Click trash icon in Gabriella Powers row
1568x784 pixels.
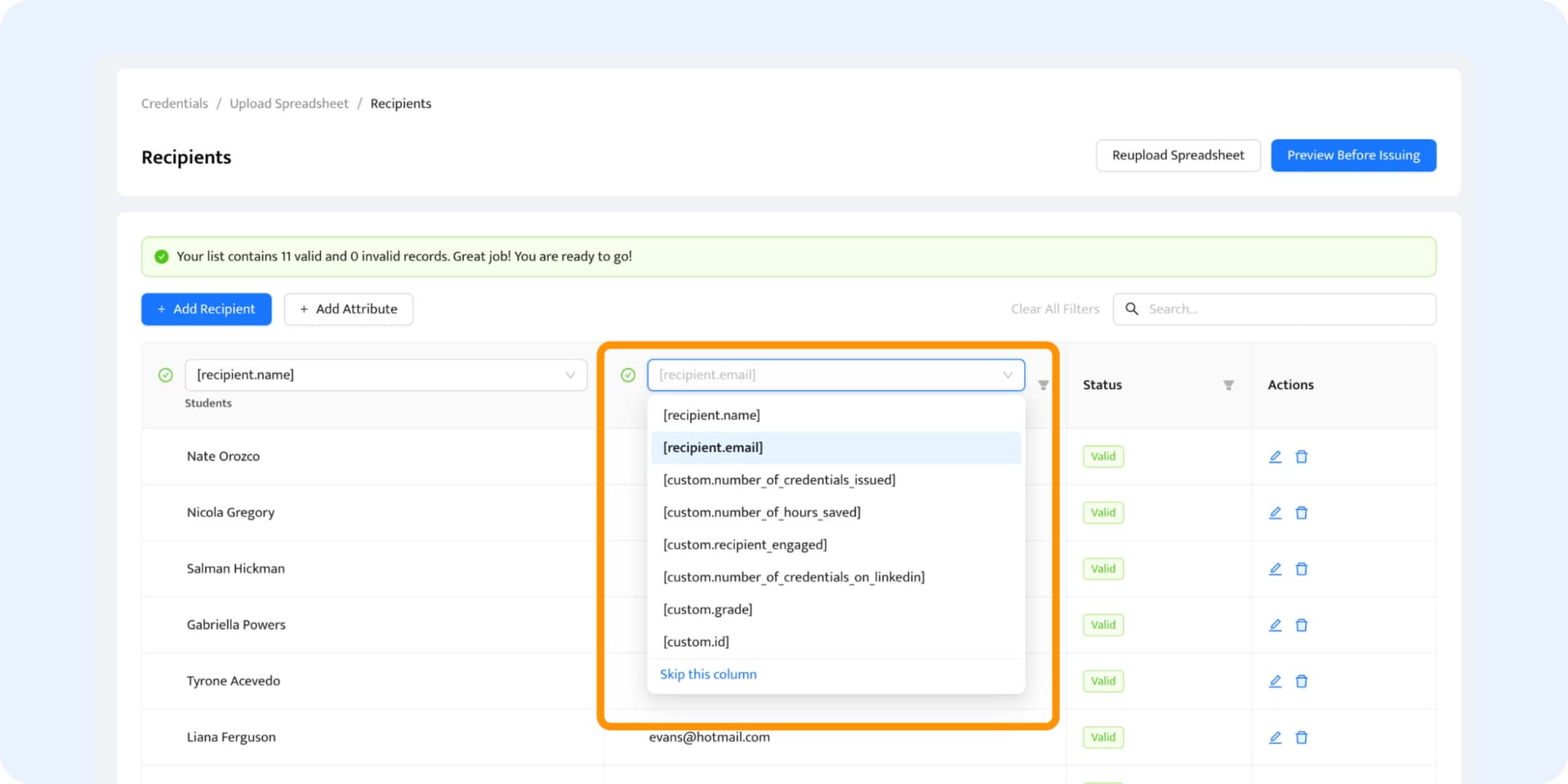click(x=1302, y=626)
